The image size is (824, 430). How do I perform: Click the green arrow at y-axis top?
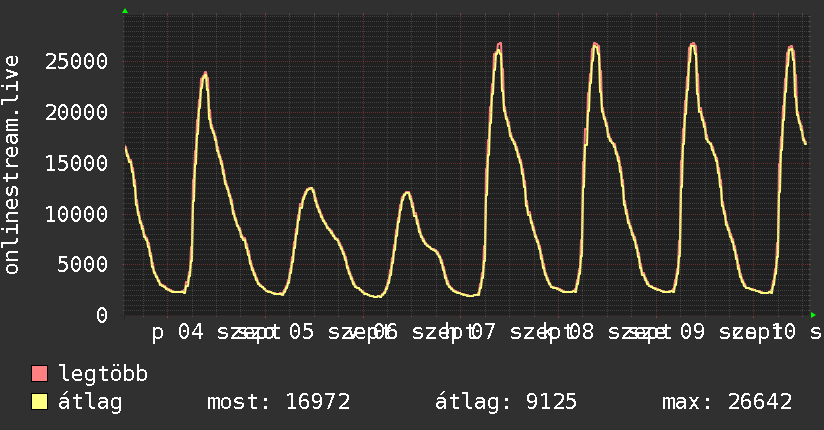tap(125, 11)
